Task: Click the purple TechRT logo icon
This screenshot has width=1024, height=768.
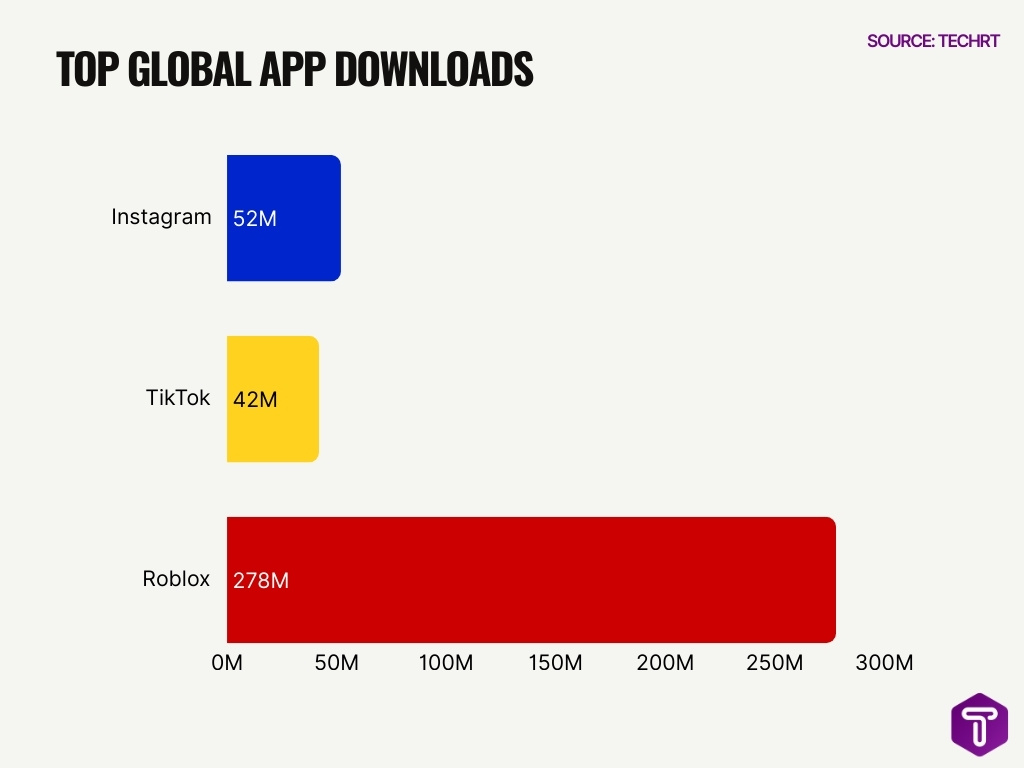Action: point(978,724)
